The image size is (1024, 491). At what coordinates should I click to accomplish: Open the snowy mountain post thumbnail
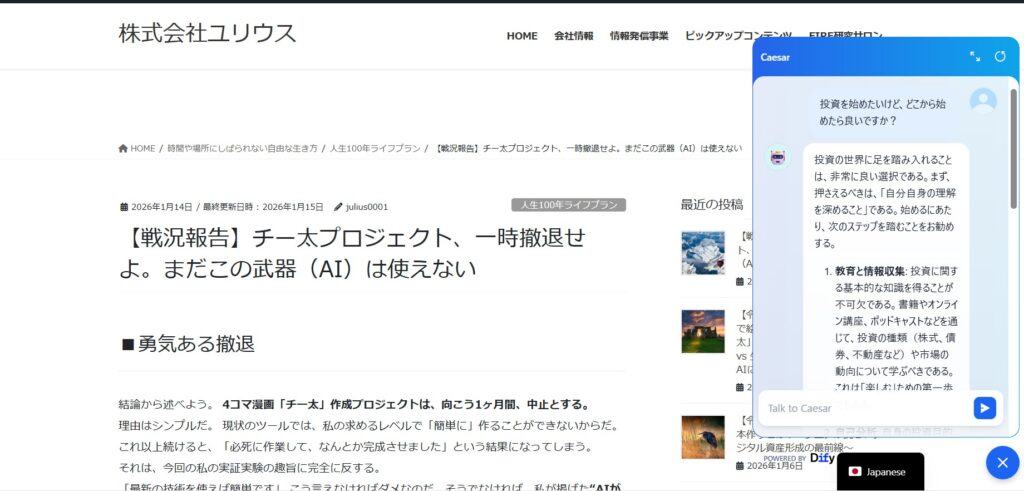(702, 253)
